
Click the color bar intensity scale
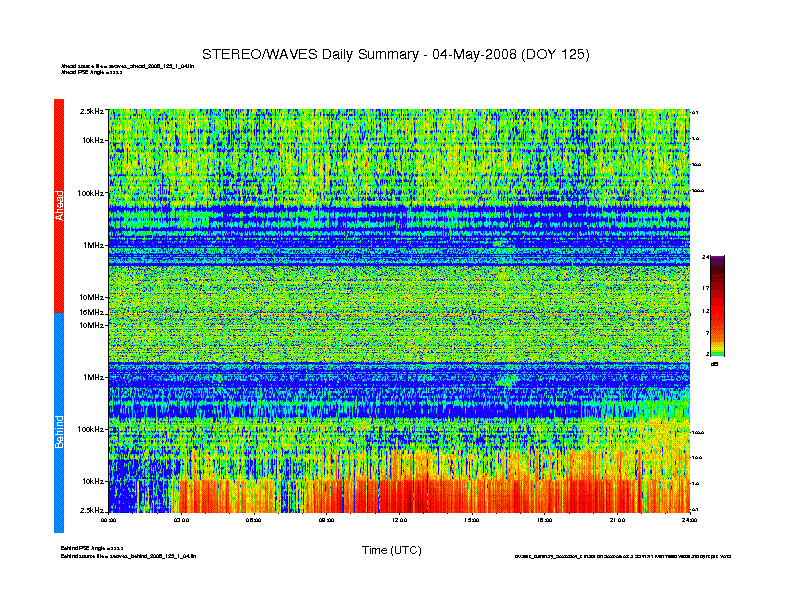pos(718,306)
